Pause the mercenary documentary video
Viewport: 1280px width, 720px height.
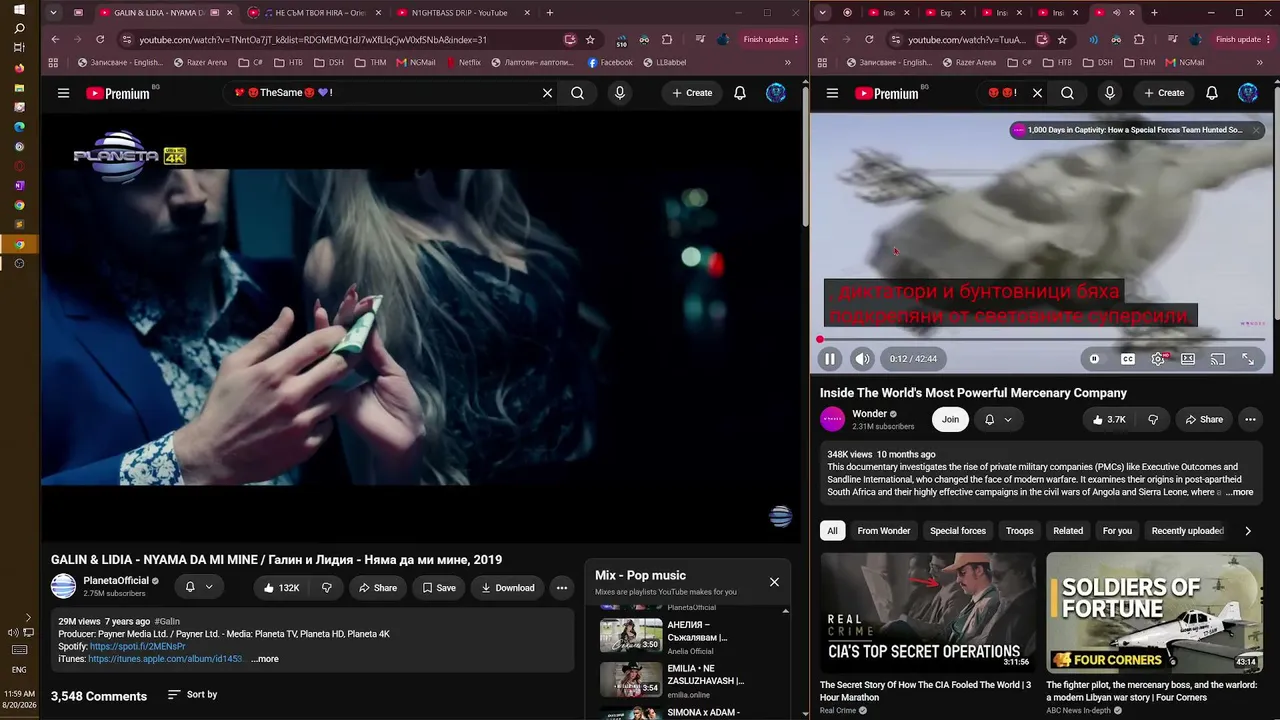click(x=830, y=359)
